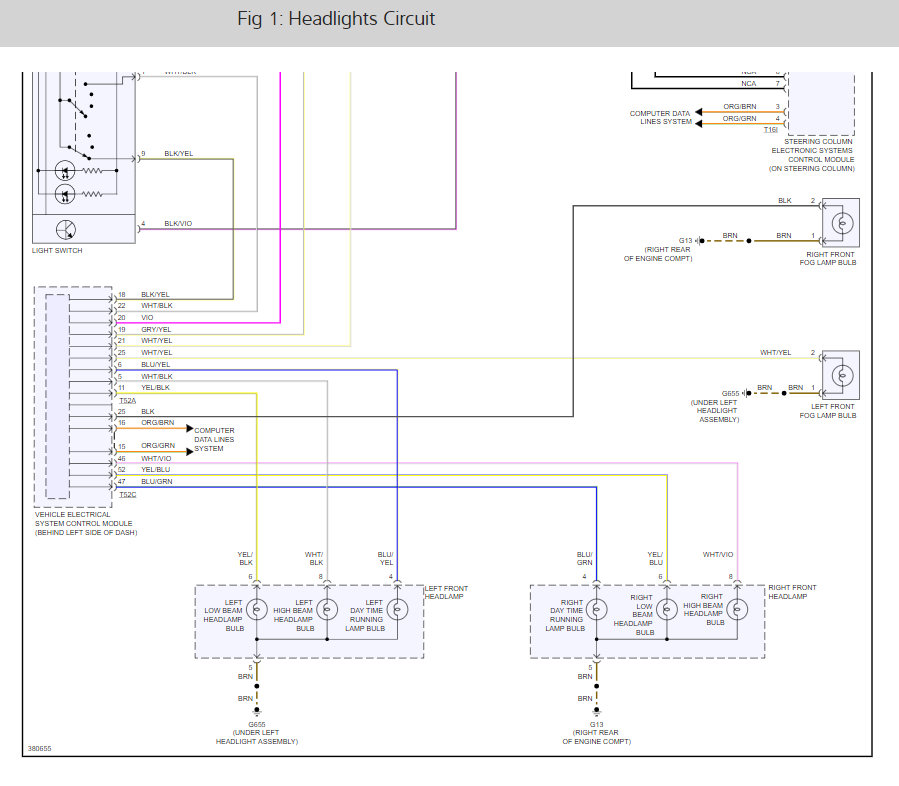Click the 'BLU/YEL' label at module pin 6
Viewport: 899px width, 786px height.
(x=155, y=365)
